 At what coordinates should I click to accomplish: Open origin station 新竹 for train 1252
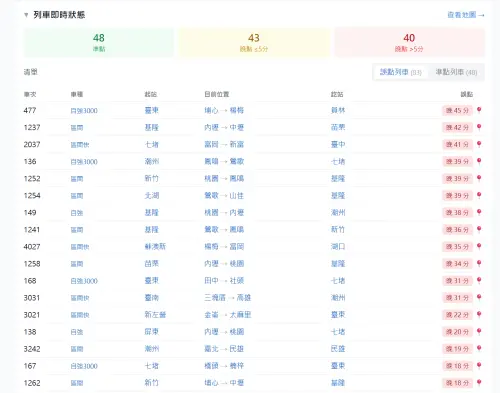tap(152, 178)
